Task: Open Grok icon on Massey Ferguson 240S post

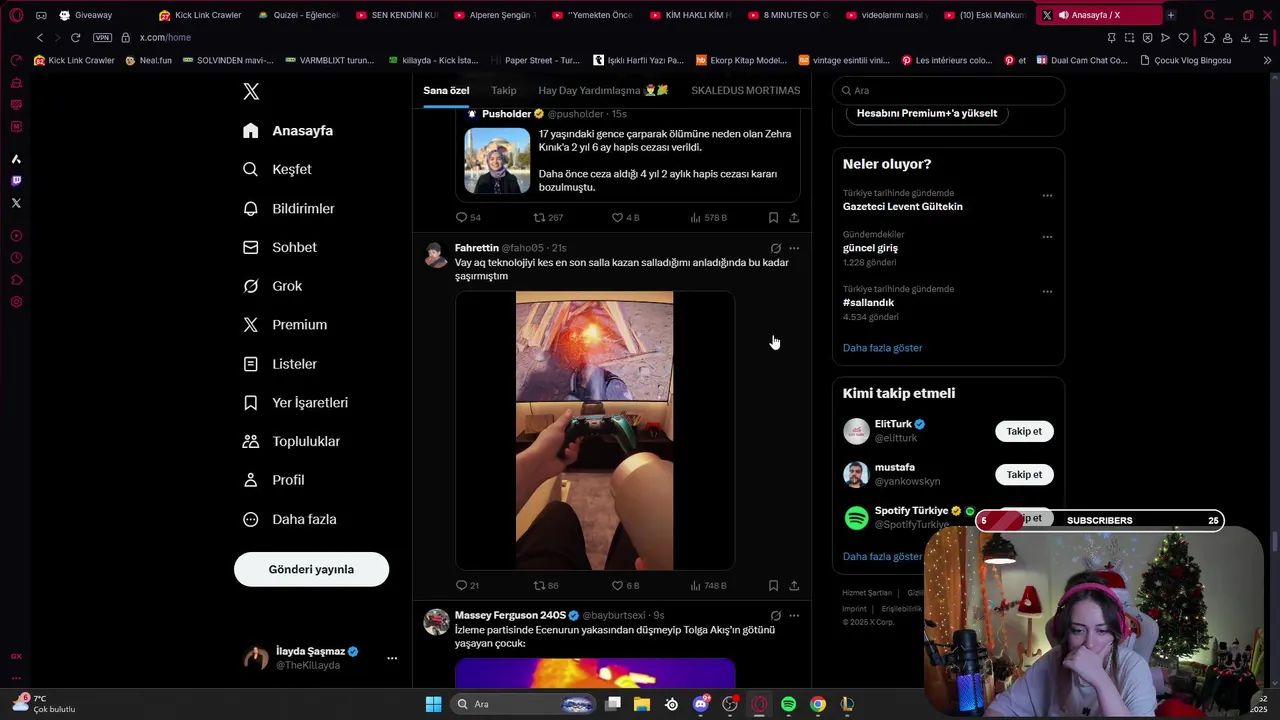Action: click(x=775, y=615)
